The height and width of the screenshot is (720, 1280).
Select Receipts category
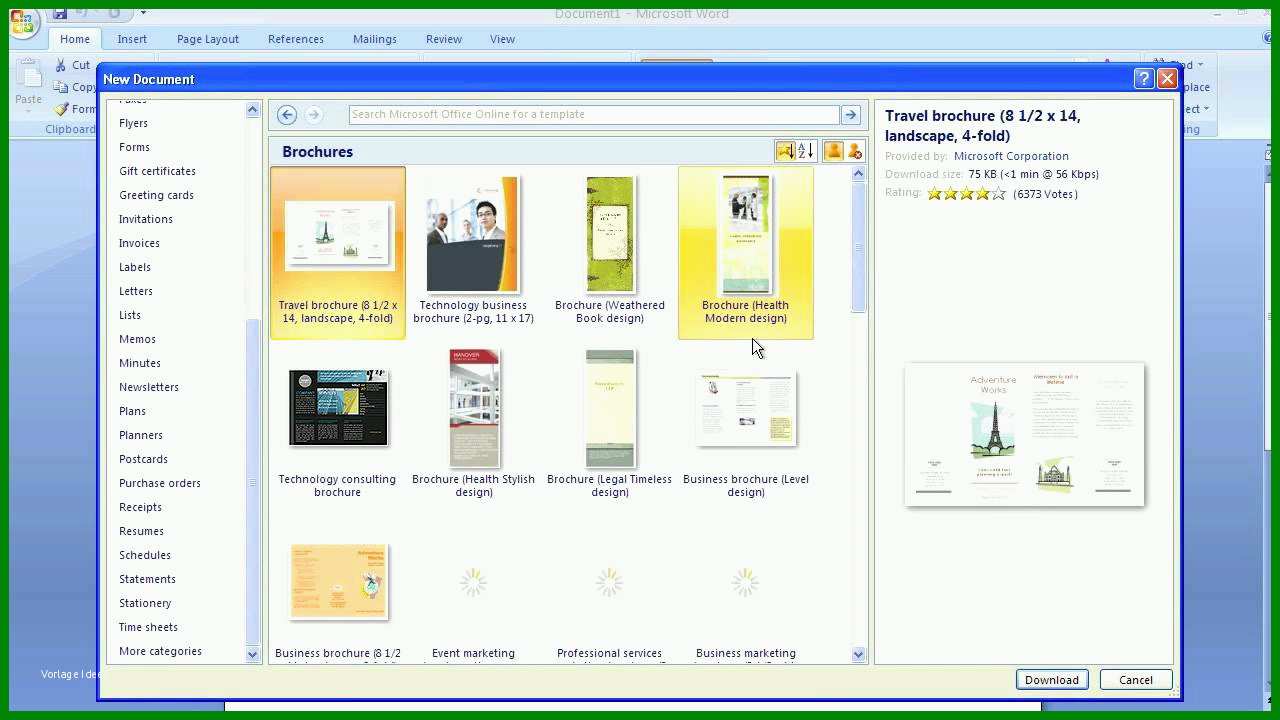click(140, 507)
